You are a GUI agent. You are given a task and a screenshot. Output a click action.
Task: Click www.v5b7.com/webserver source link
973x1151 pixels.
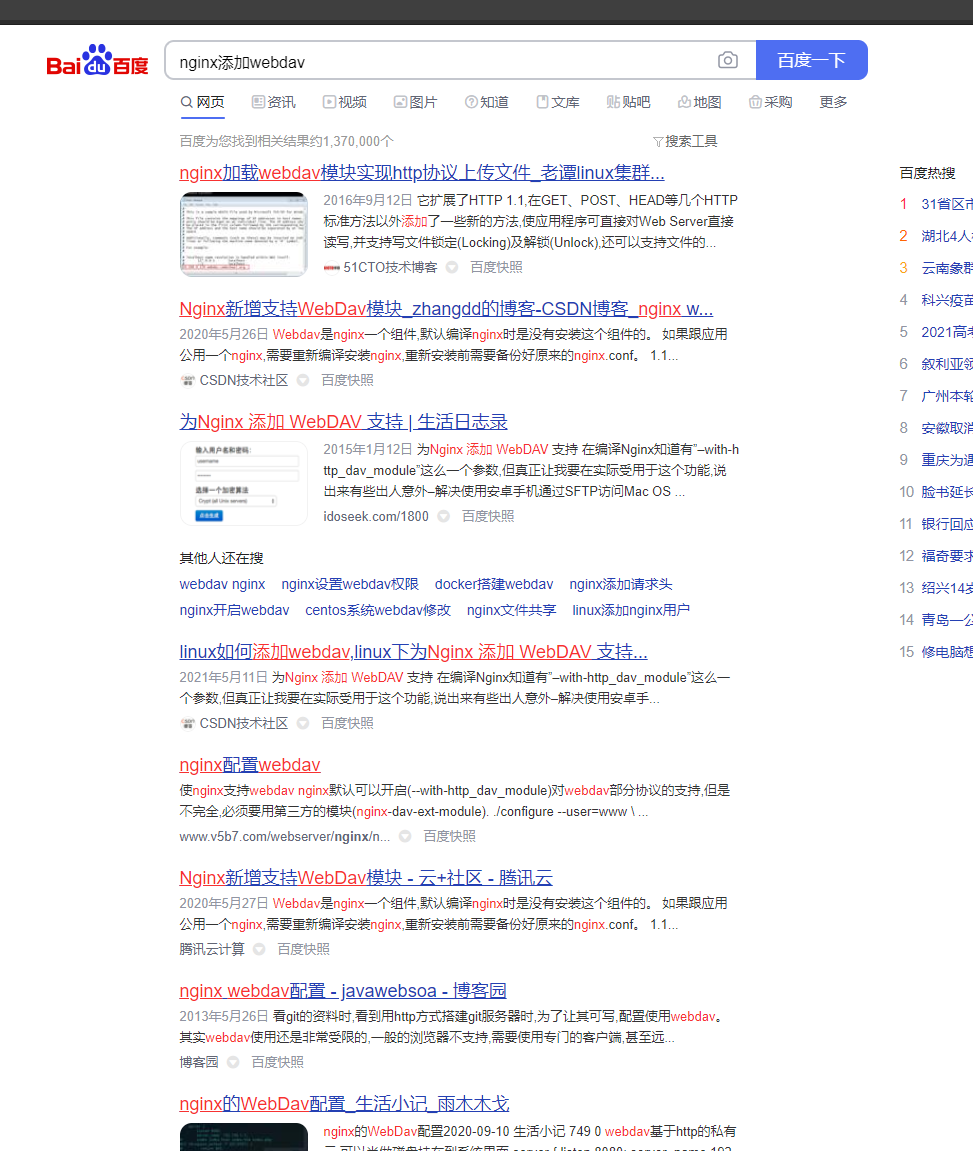[x=285, y=836]
